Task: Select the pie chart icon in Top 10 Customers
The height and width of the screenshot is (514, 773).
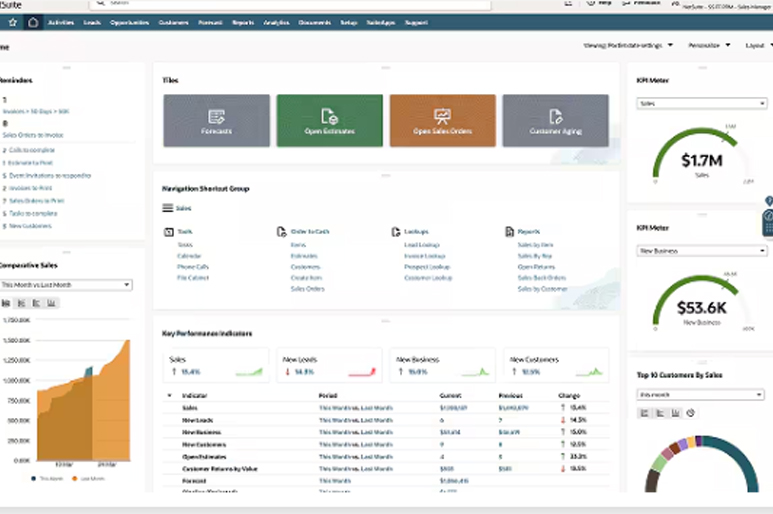Action: (691, 413)
